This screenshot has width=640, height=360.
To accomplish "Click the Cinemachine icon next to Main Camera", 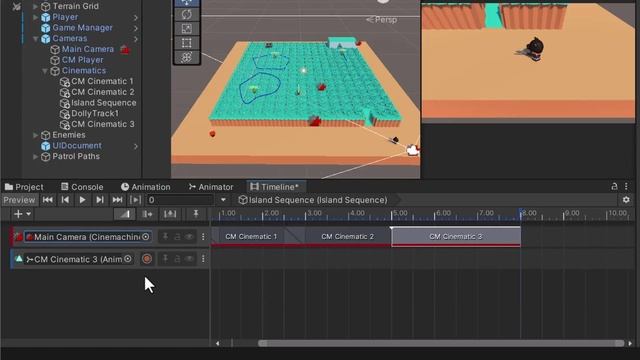I will click(x=125, y=49).
